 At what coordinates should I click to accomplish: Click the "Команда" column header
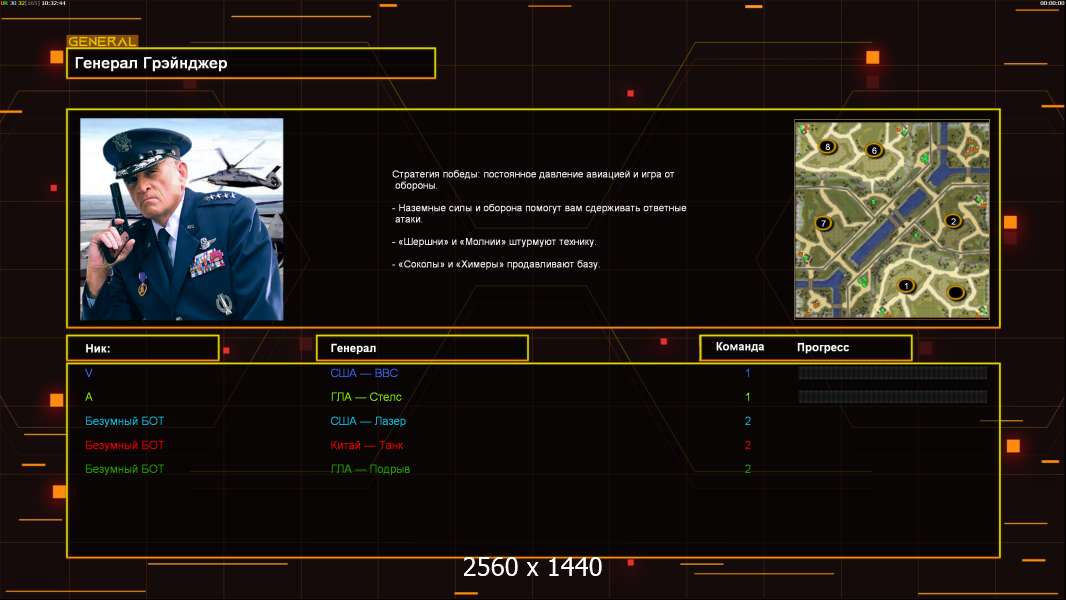[740, 347]
